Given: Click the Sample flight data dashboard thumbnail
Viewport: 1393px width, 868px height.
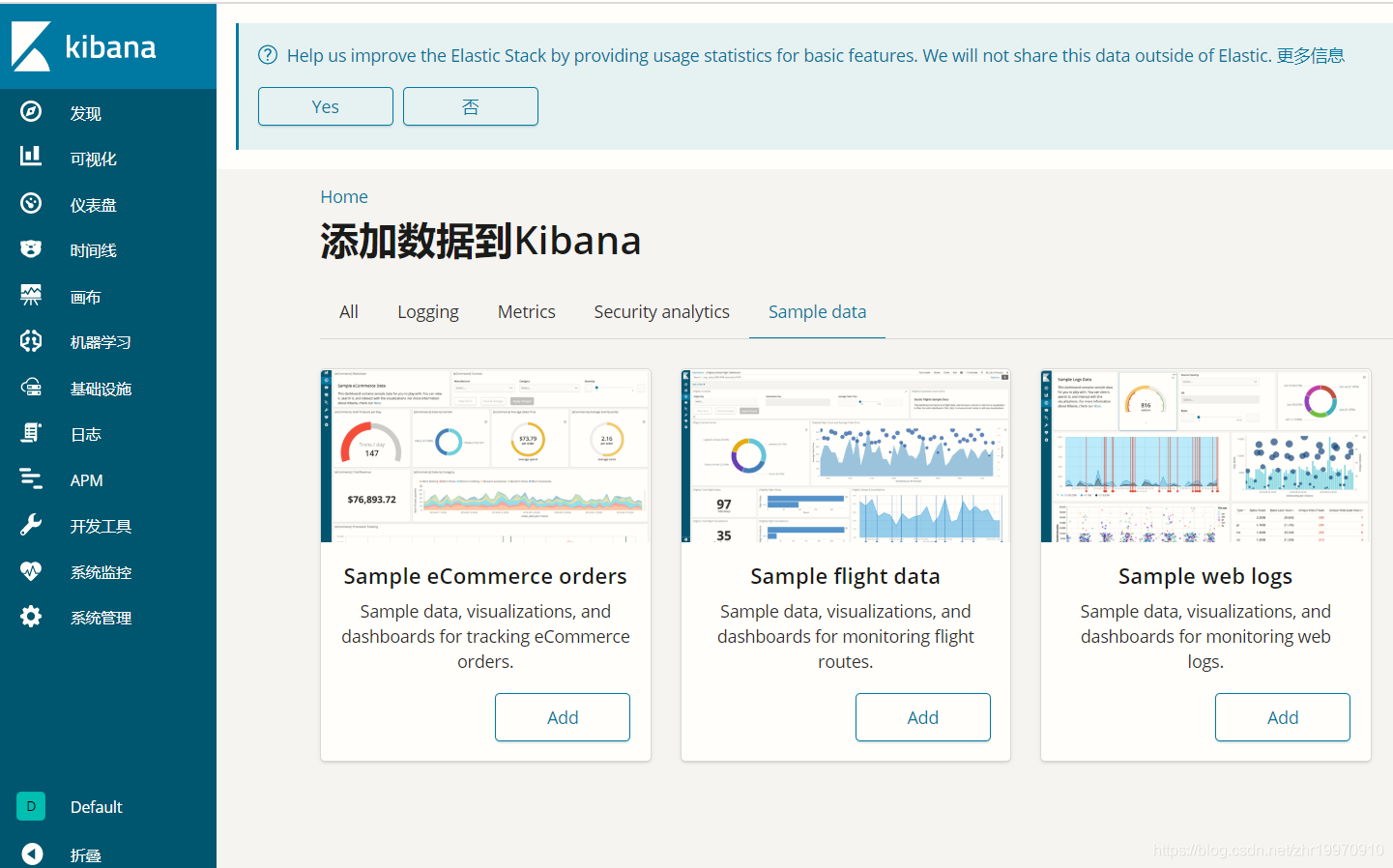Looking at the screenshot, I should coord(846,455).
